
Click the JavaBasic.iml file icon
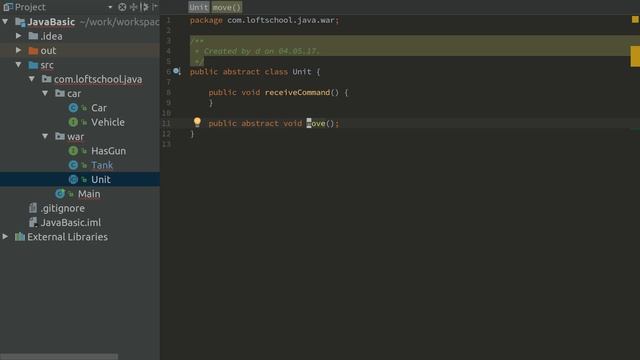coord(33,222)
